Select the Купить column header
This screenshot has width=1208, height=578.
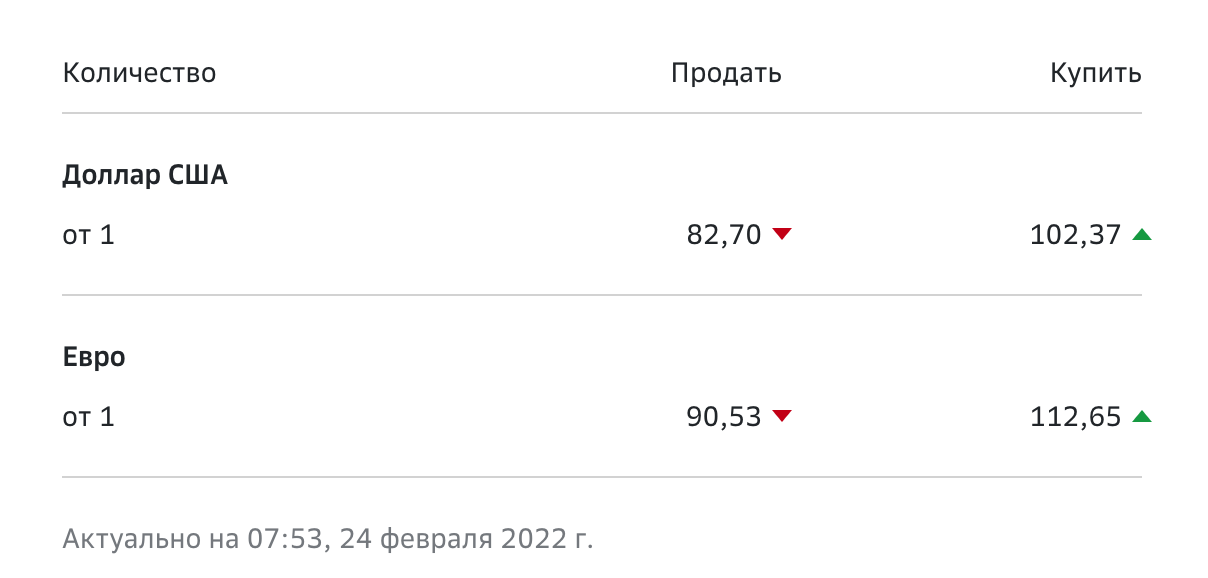pyautogui.click(x=1096, y=73)
